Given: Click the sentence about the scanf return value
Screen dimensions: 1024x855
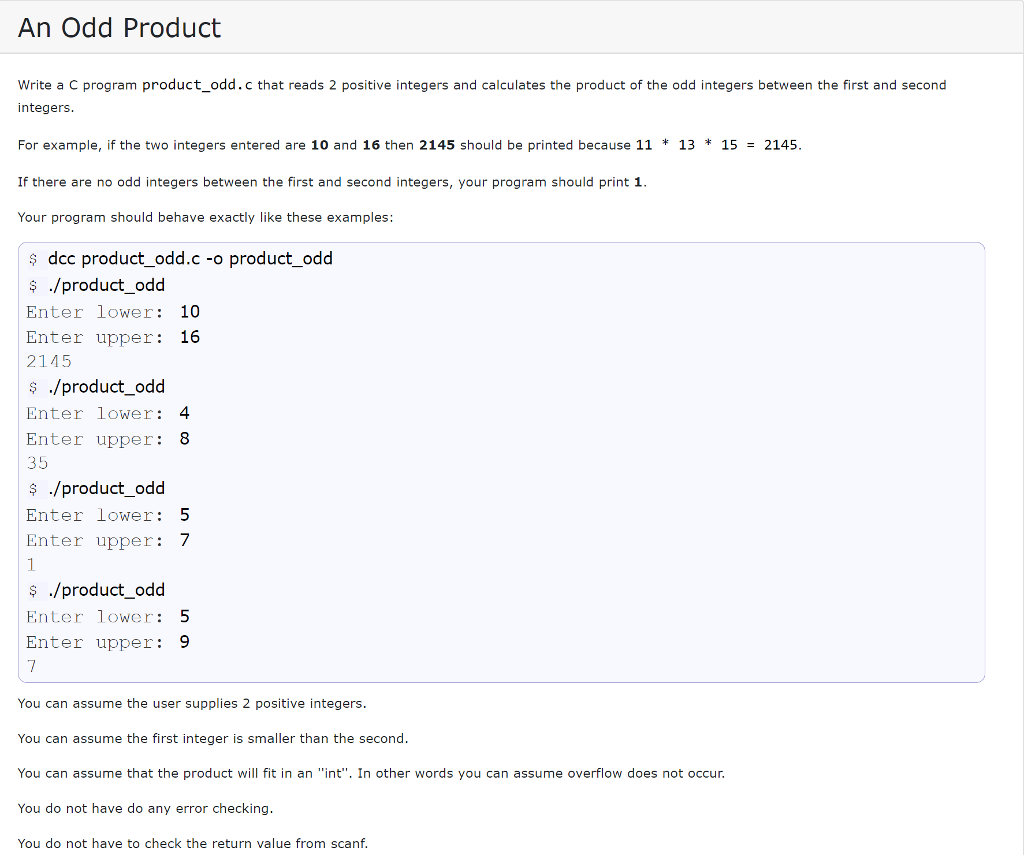Looking at the screenshot, I should pyautogui.click(x=193, y=843).
